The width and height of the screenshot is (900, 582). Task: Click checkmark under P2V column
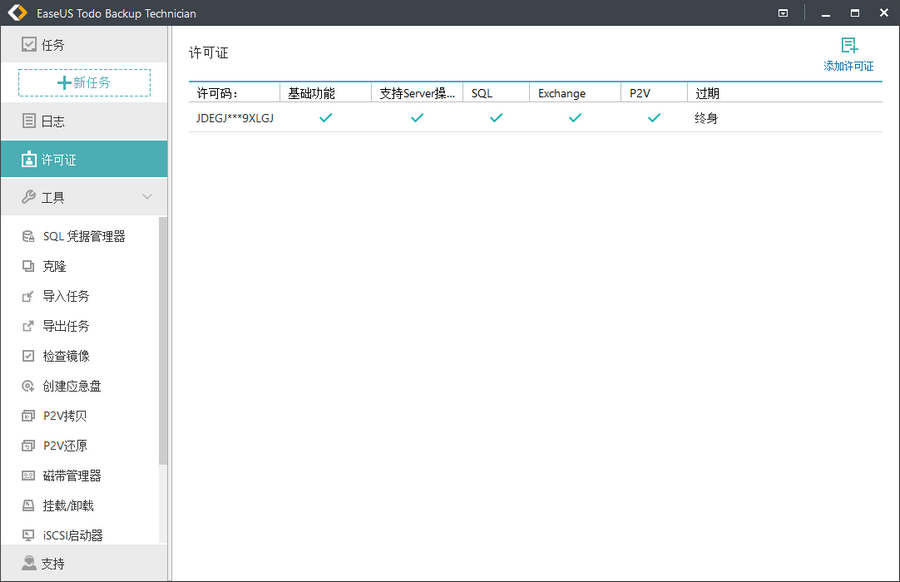(654, 118)
